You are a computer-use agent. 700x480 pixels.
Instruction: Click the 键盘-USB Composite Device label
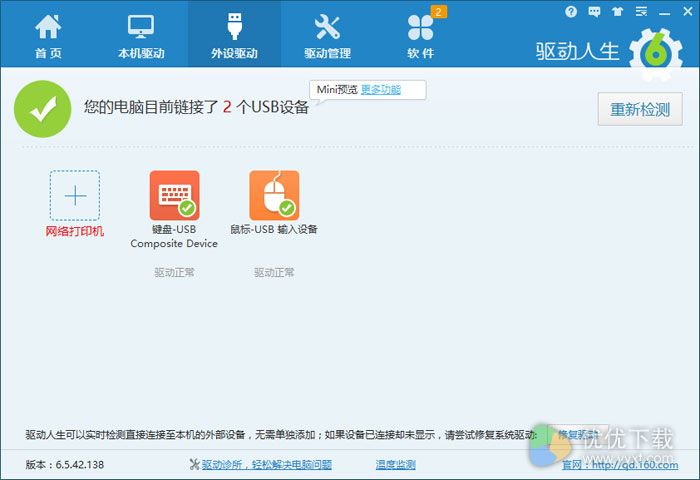174,237
